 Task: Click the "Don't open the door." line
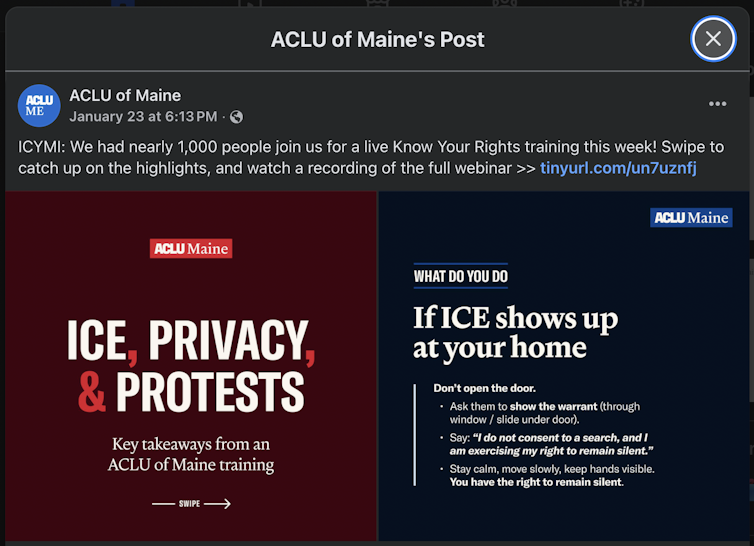[x=484, y=388]
